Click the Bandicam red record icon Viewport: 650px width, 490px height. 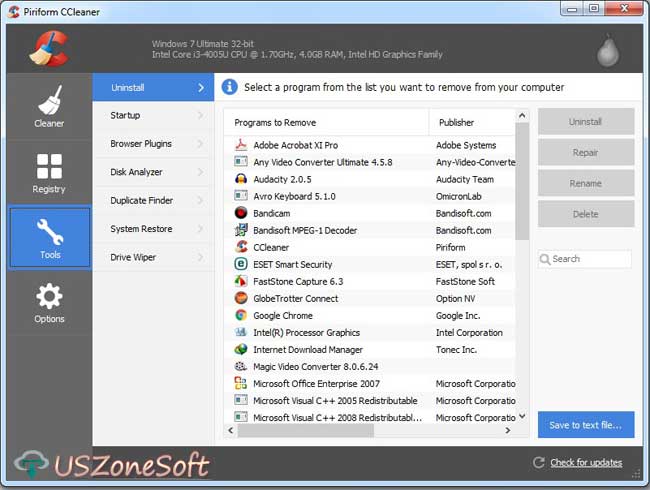tap(241, 213)
